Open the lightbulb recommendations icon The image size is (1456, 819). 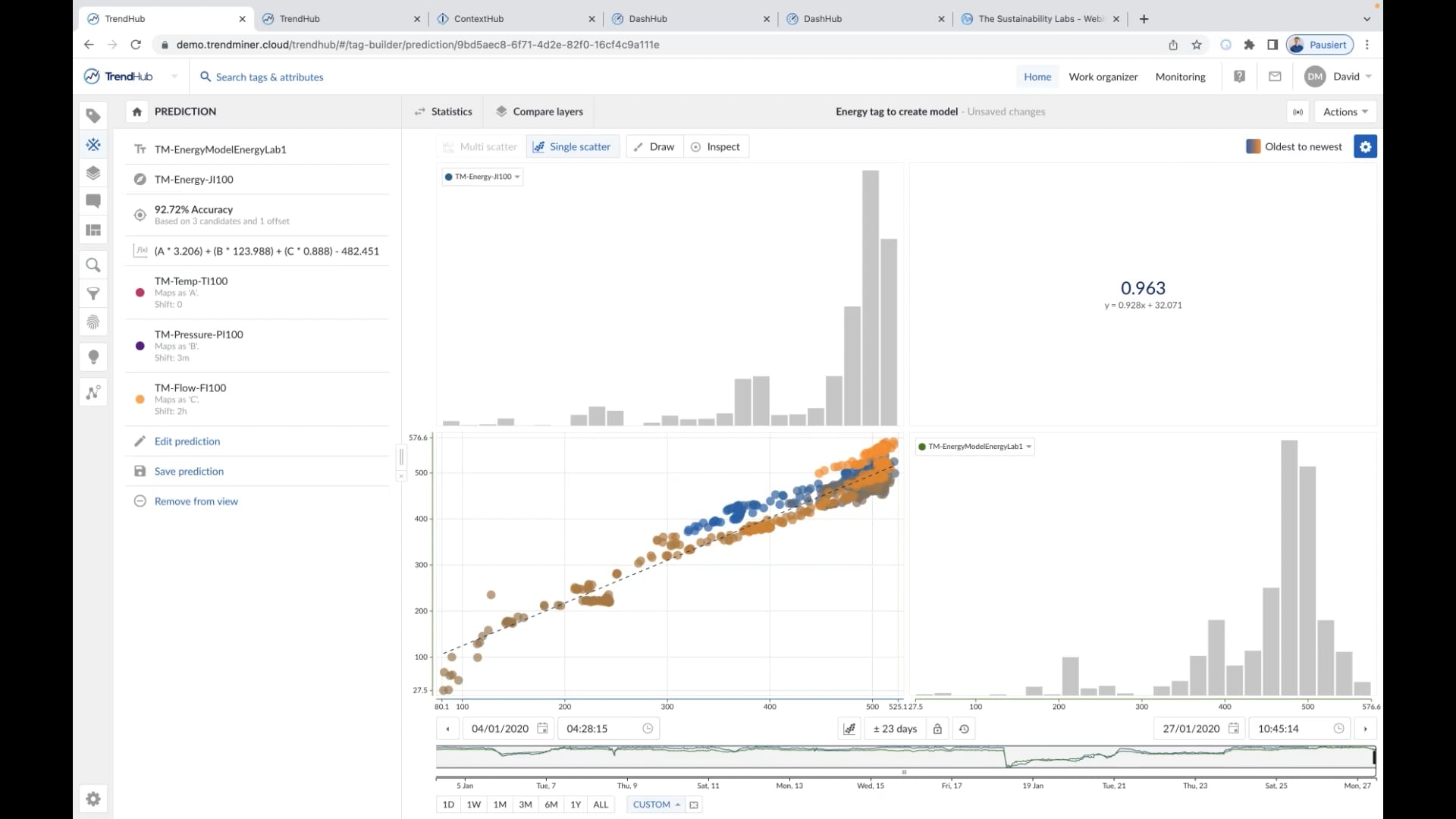point(93,356)
